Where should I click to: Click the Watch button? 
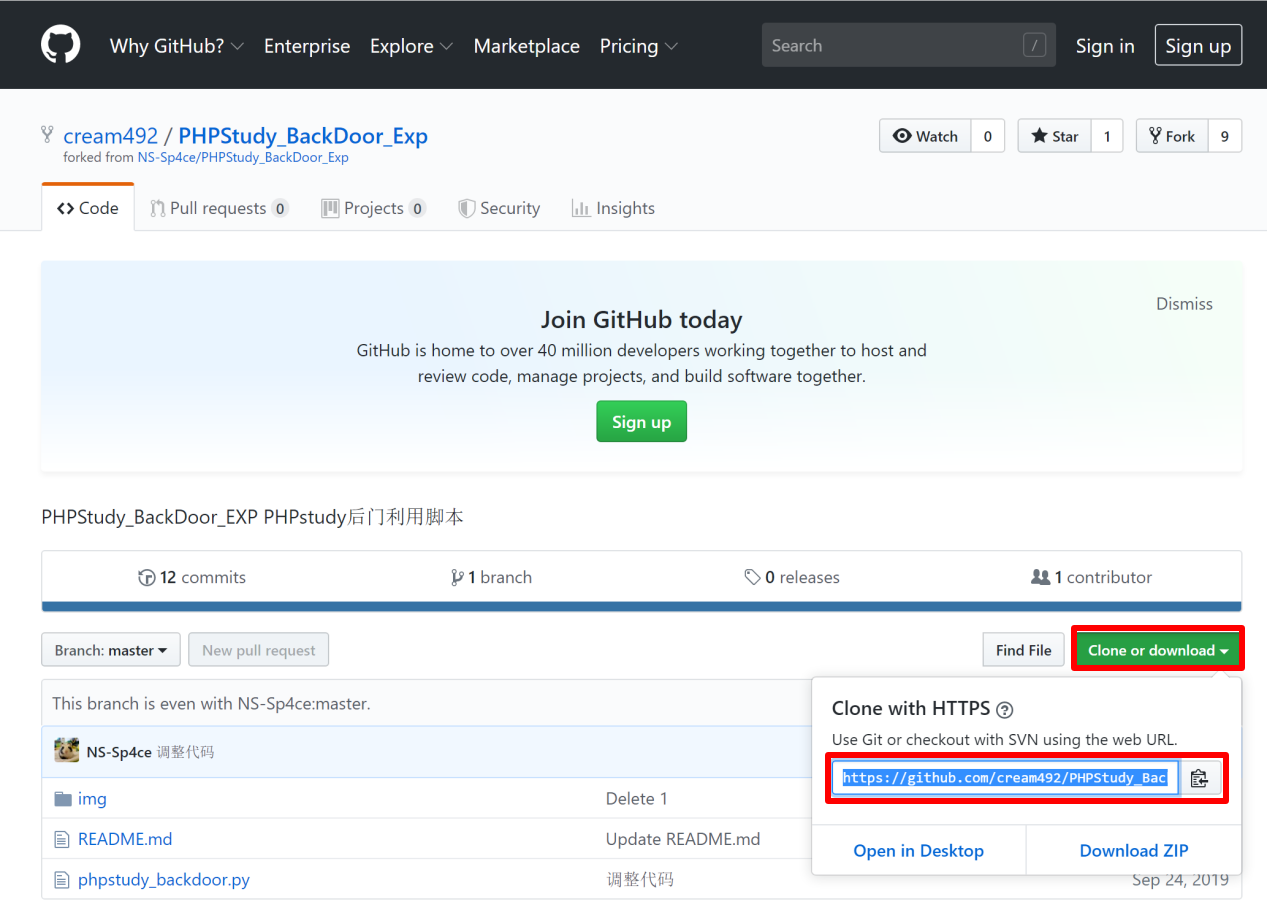[925, 136]
